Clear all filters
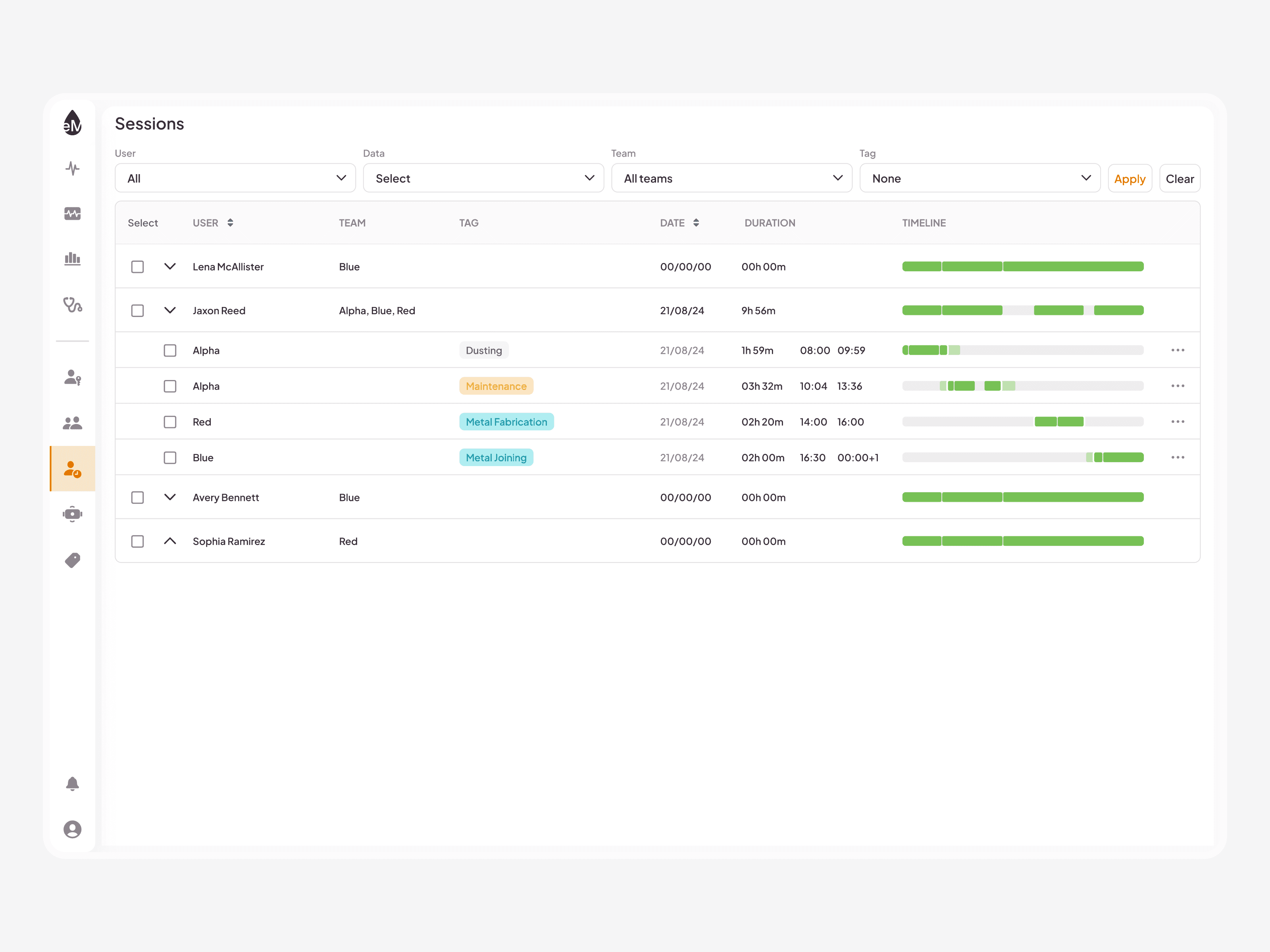 click(1180, 178)
